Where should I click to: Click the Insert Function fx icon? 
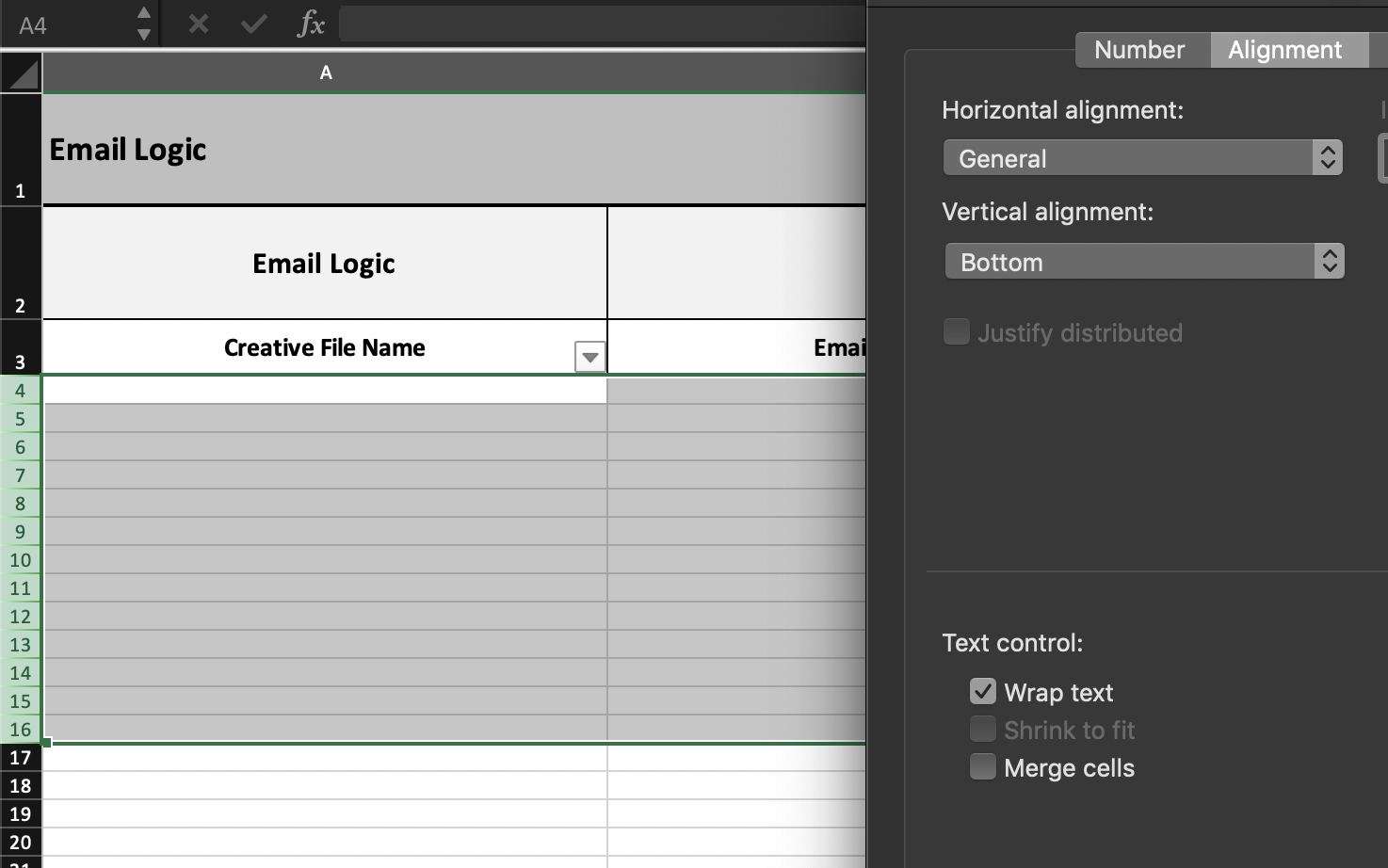(310, 24)
